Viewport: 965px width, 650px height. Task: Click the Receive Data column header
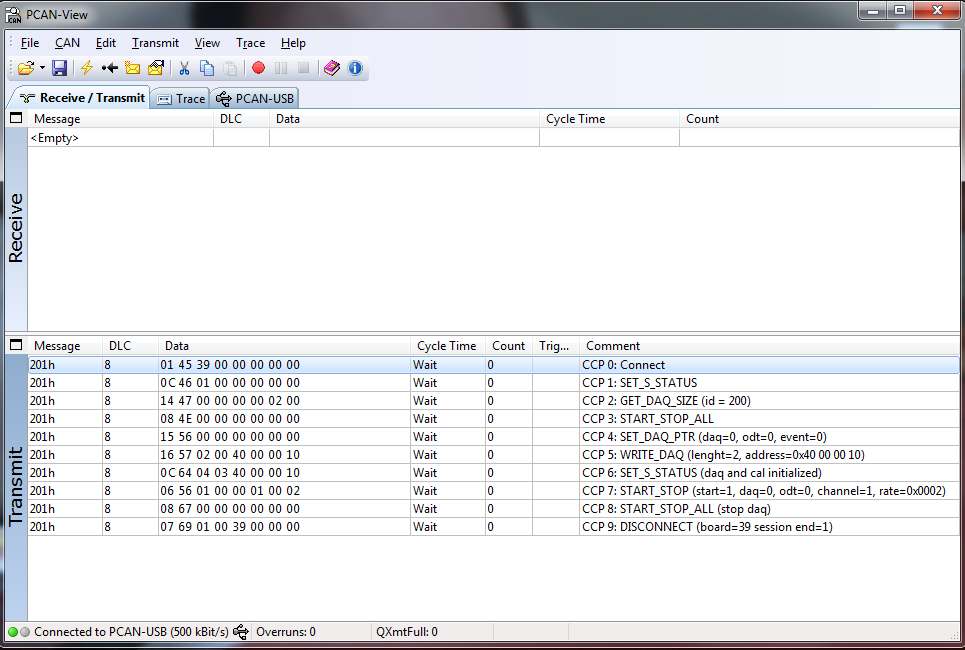(x=404, y=119)
